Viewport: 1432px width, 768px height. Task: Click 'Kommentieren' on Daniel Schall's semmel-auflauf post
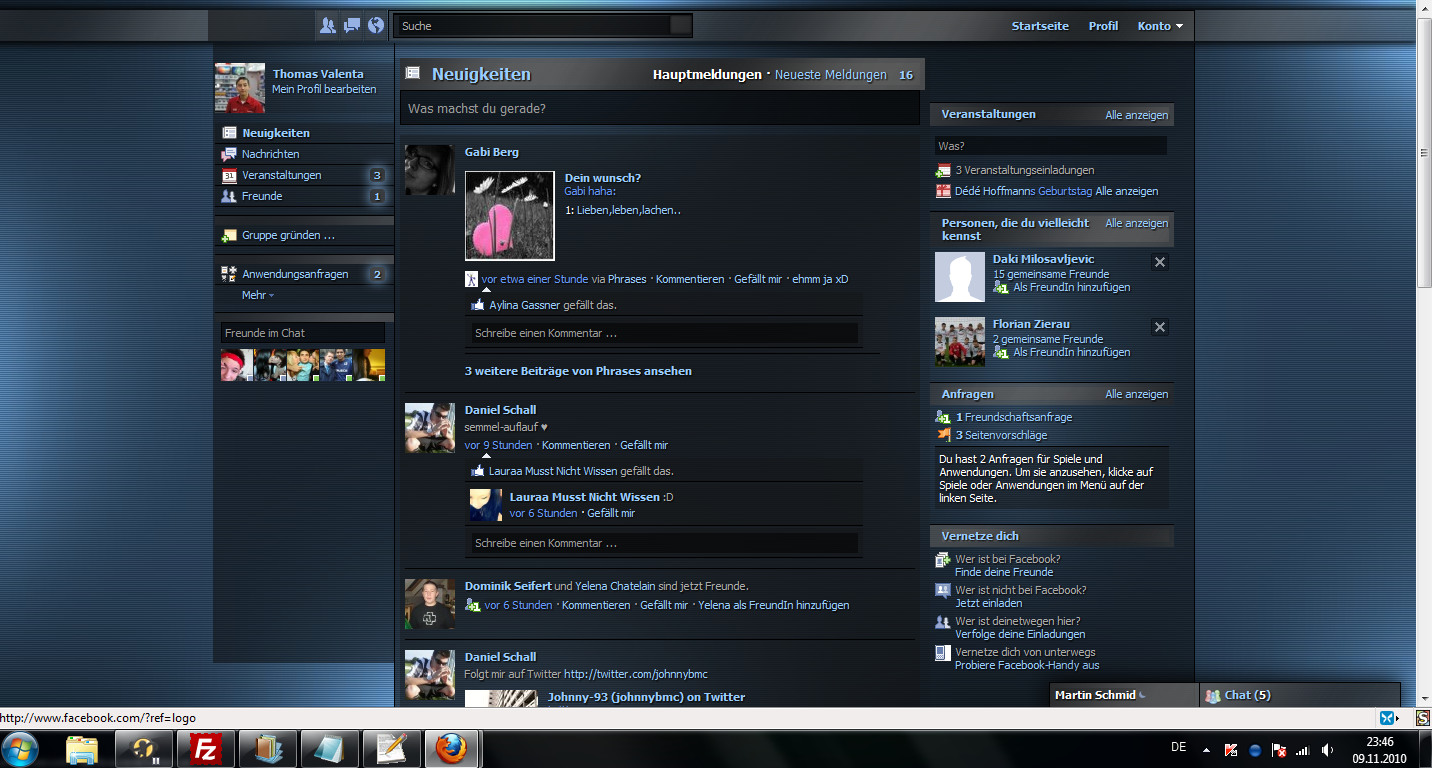[576, 445]
